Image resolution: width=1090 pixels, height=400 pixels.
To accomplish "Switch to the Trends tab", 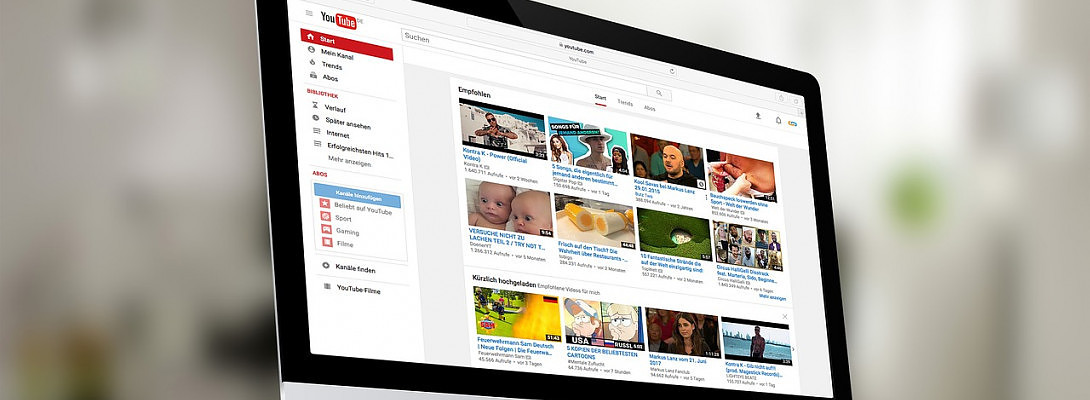I will tap(625, 103).
